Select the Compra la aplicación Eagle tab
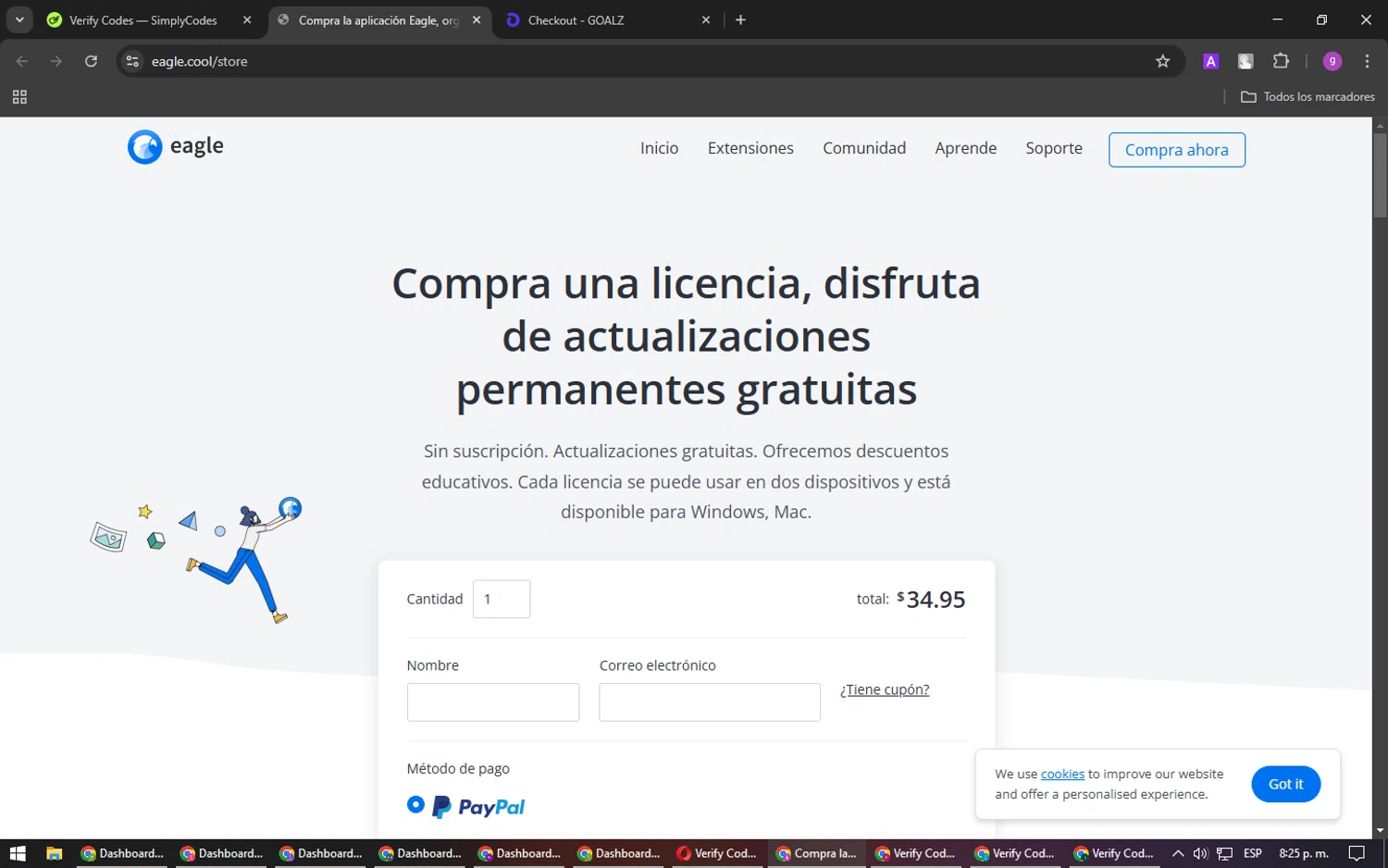Screen dimensions: 1388x868 point(378,20)
